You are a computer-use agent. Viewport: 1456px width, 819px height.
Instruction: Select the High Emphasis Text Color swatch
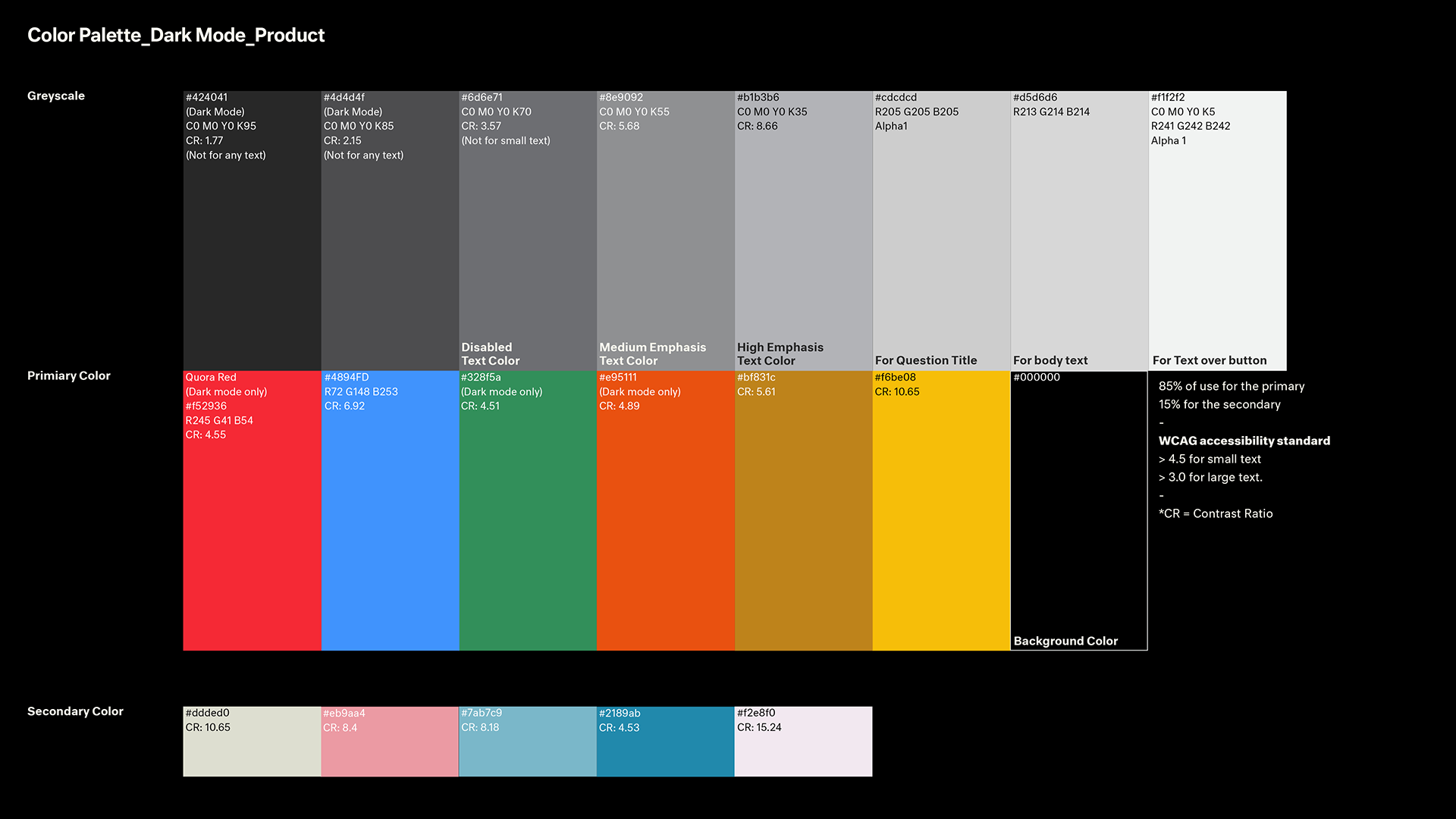(x=804, y=243)
